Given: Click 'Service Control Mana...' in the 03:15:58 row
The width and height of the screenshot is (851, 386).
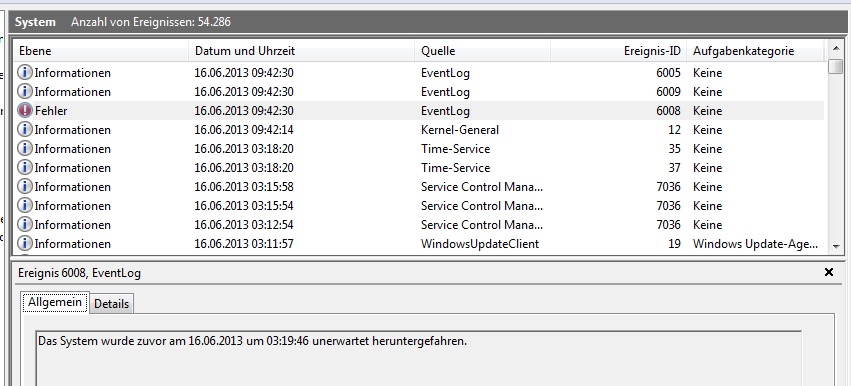Looking at the screenshot, I should (x=481, y=187).
